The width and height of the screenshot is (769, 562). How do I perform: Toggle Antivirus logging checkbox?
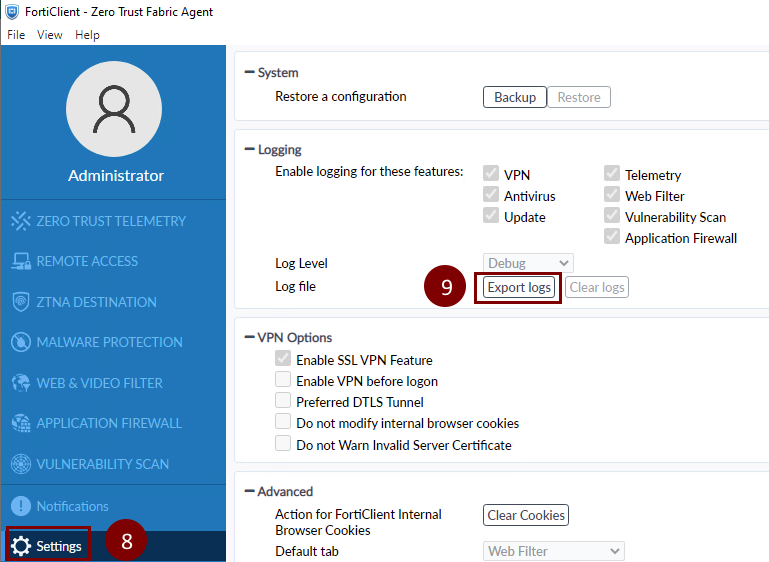point(491,194)
